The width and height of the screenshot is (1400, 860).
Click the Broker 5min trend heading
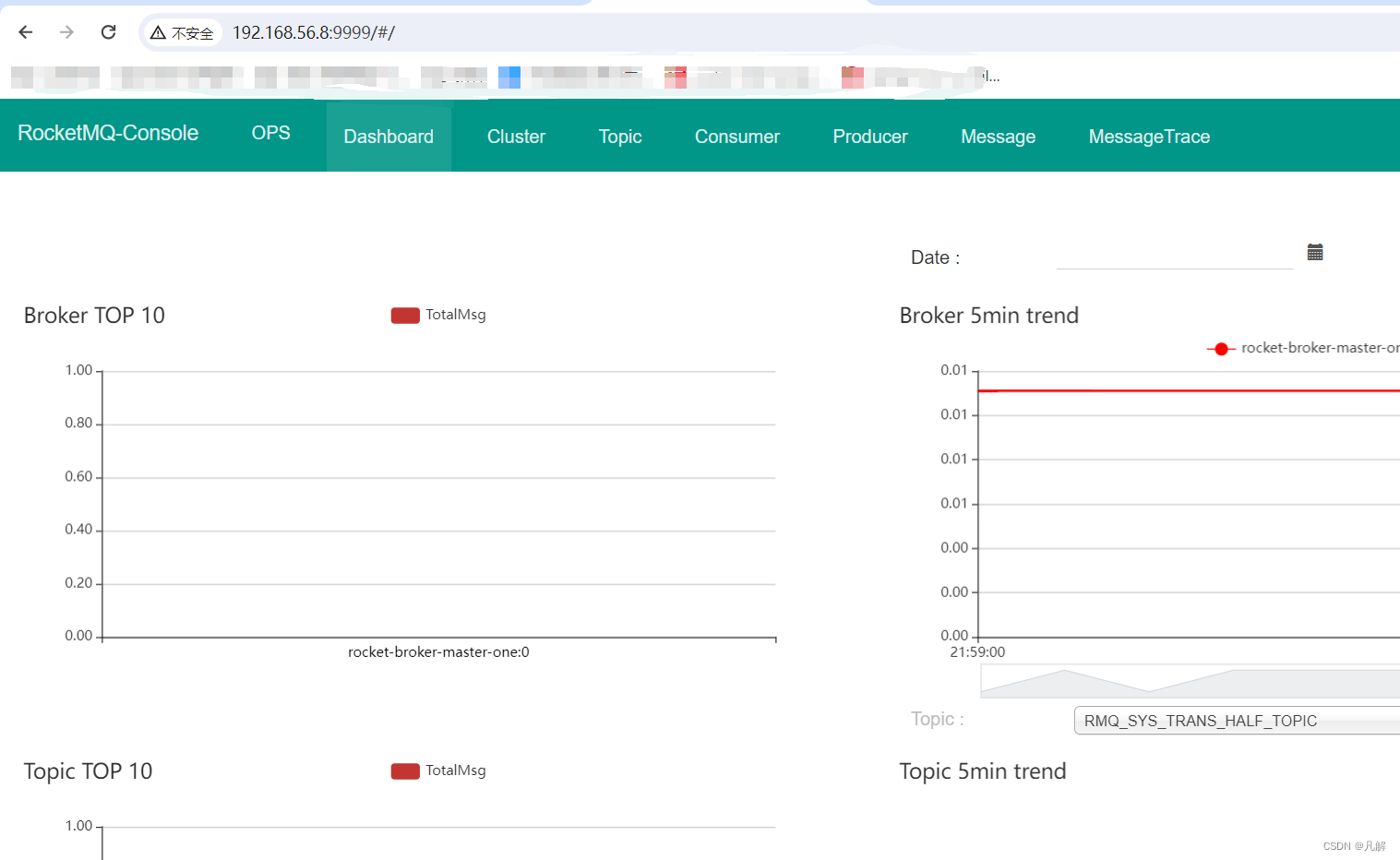click(x=988, y=316)
